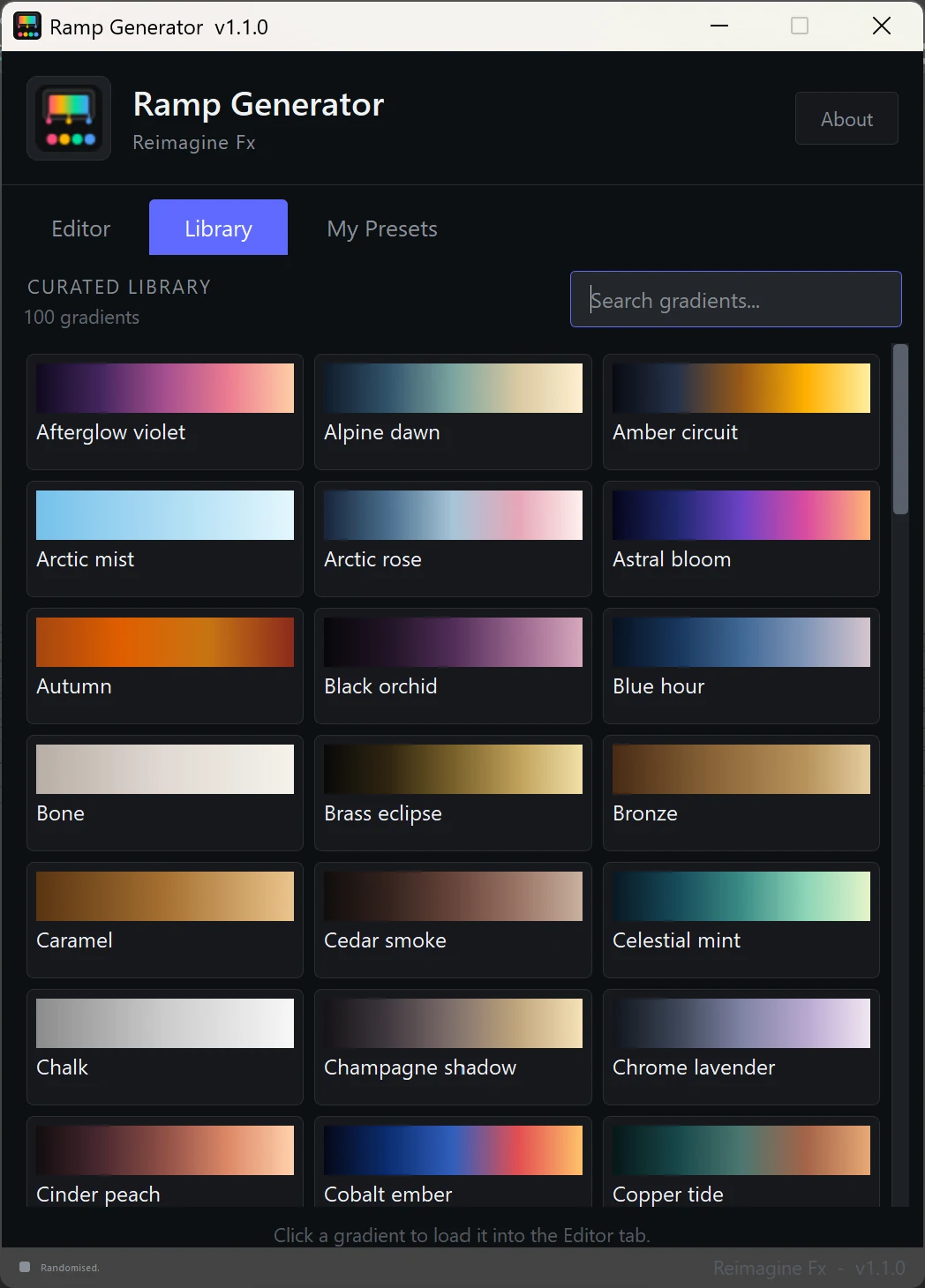Click the hint 'Click a gradient to load it' text
Image resolution: width=925 pixels, height=1288 pixels.
pyautogui.click(x=462, y=1235)
